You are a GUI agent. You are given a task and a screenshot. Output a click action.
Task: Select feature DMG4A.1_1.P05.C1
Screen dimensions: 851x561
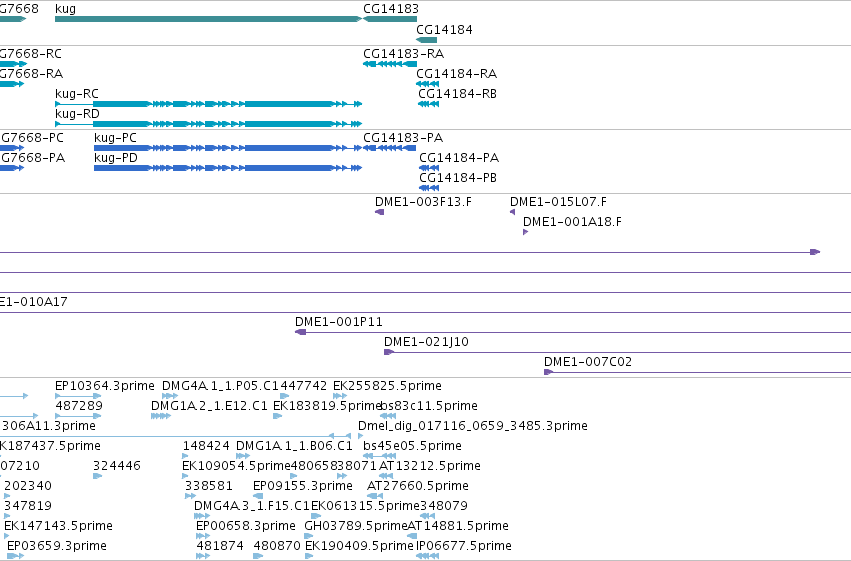170,396
